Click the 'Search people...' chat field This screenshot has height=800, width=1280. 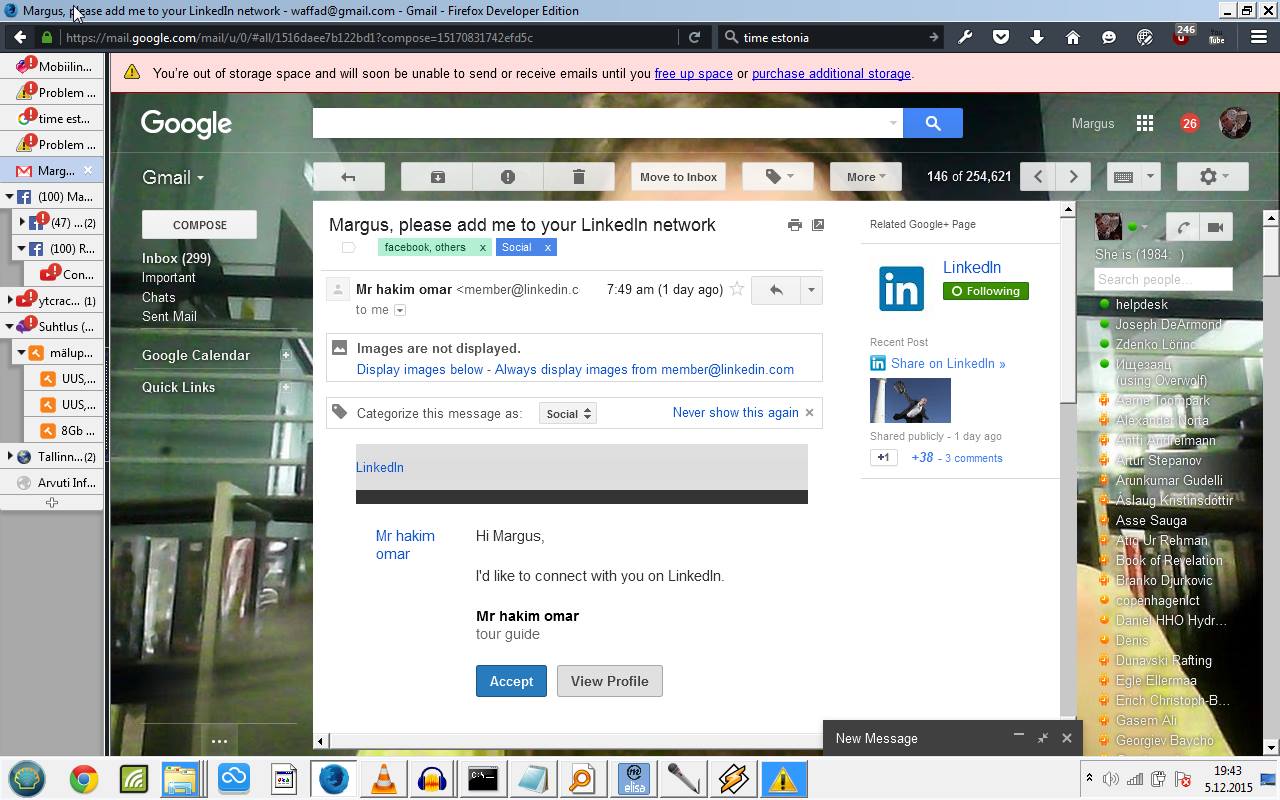[1162, 279]
